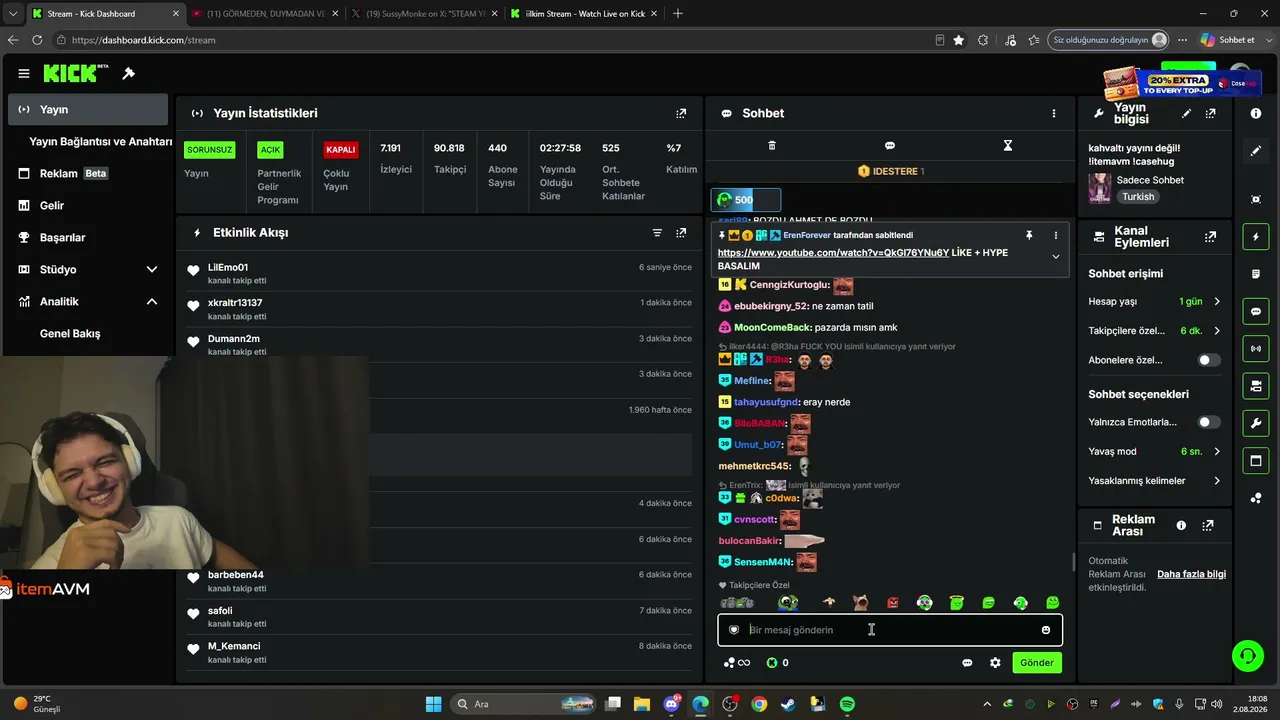The height and width of the screenshot is (720, 1280).
Task: Go to Gelir in the sidebar
Action: point(88,206)
